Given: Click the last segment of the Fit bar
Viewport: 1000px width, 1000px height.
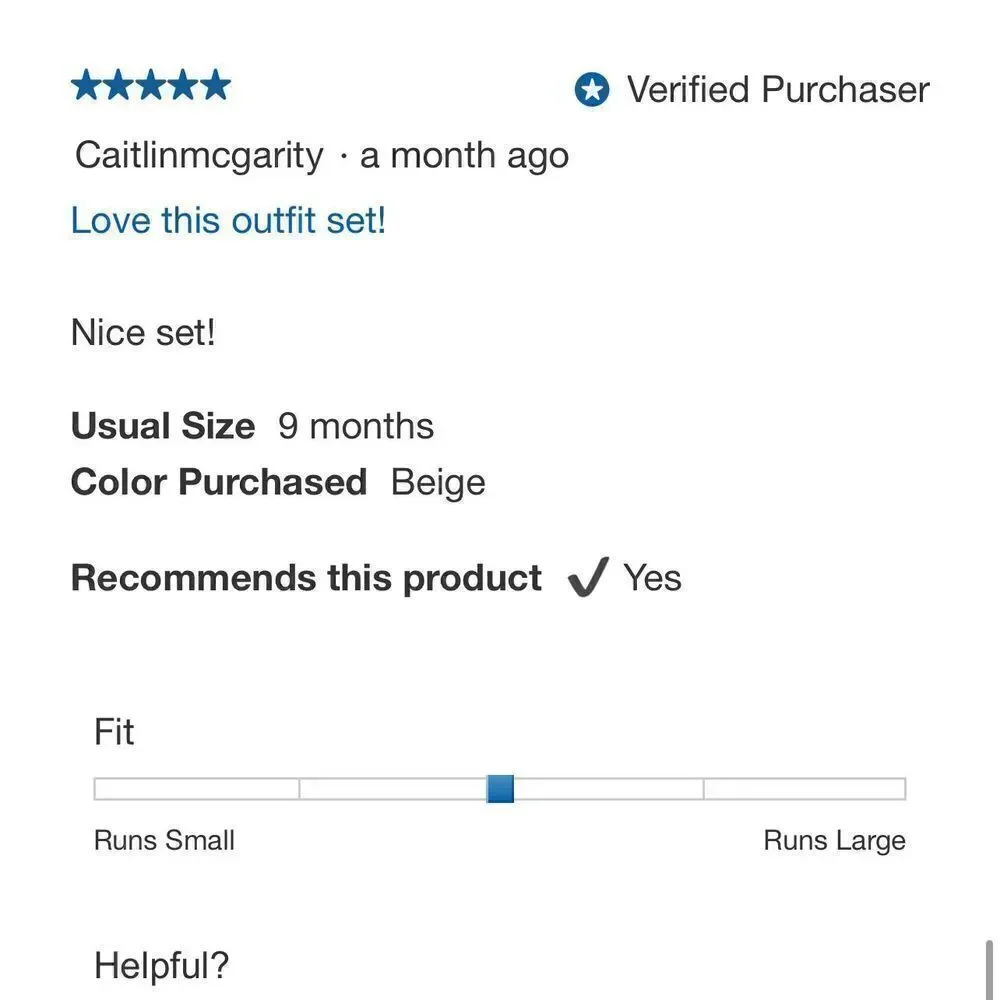Looking at the screenshot, I should tap(805, 789).
